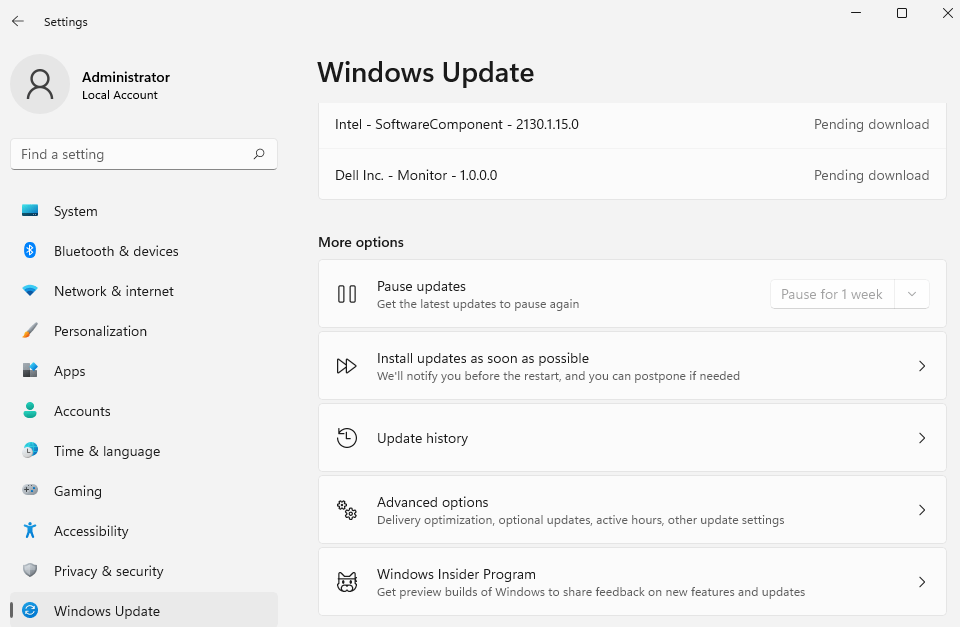Screen dimensions: 960x627
Task: Click the search magnifier icon
Action: coord(259,154)
